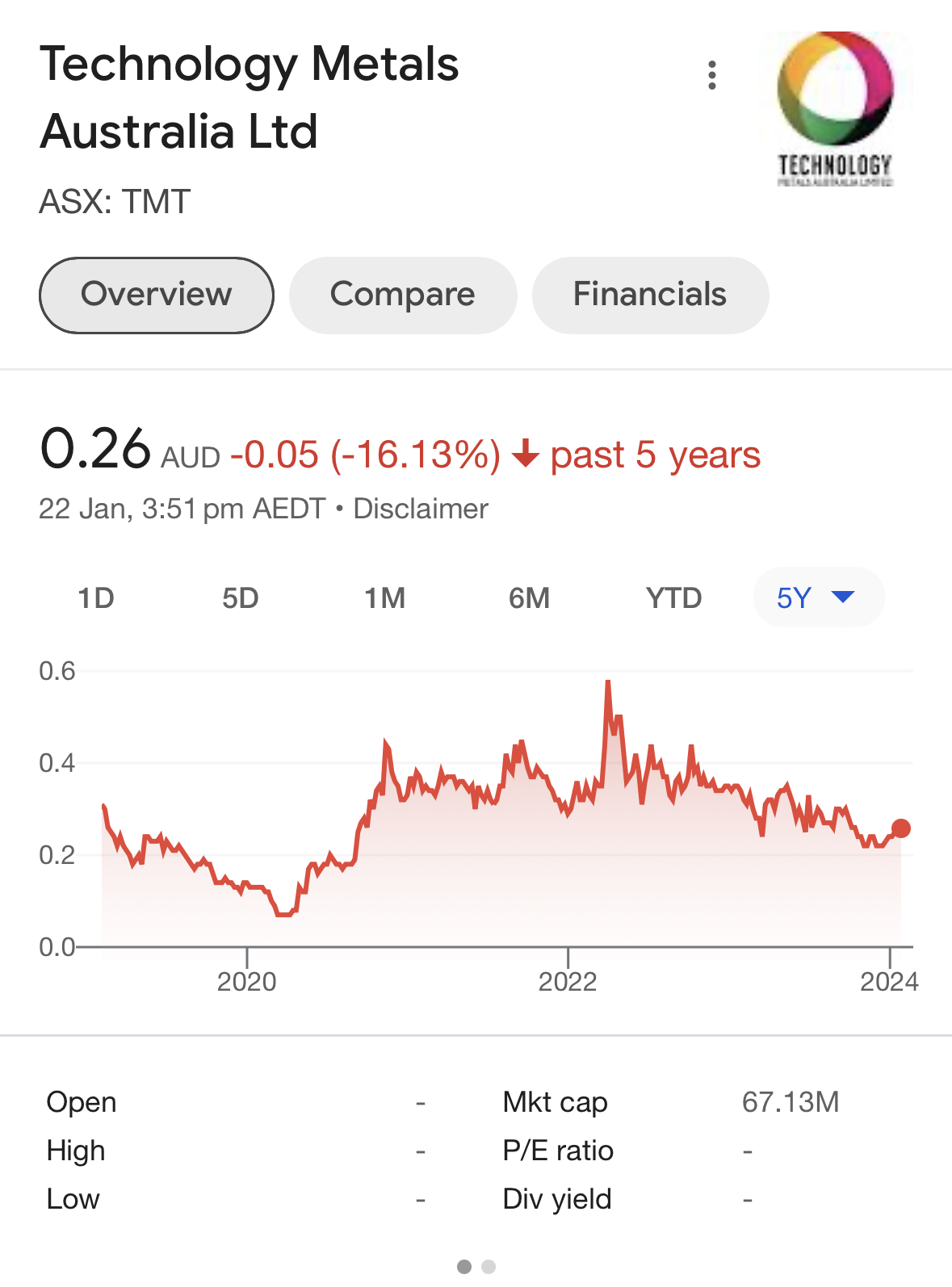
Task: Select the Overview tab
Action: point(157,295)
